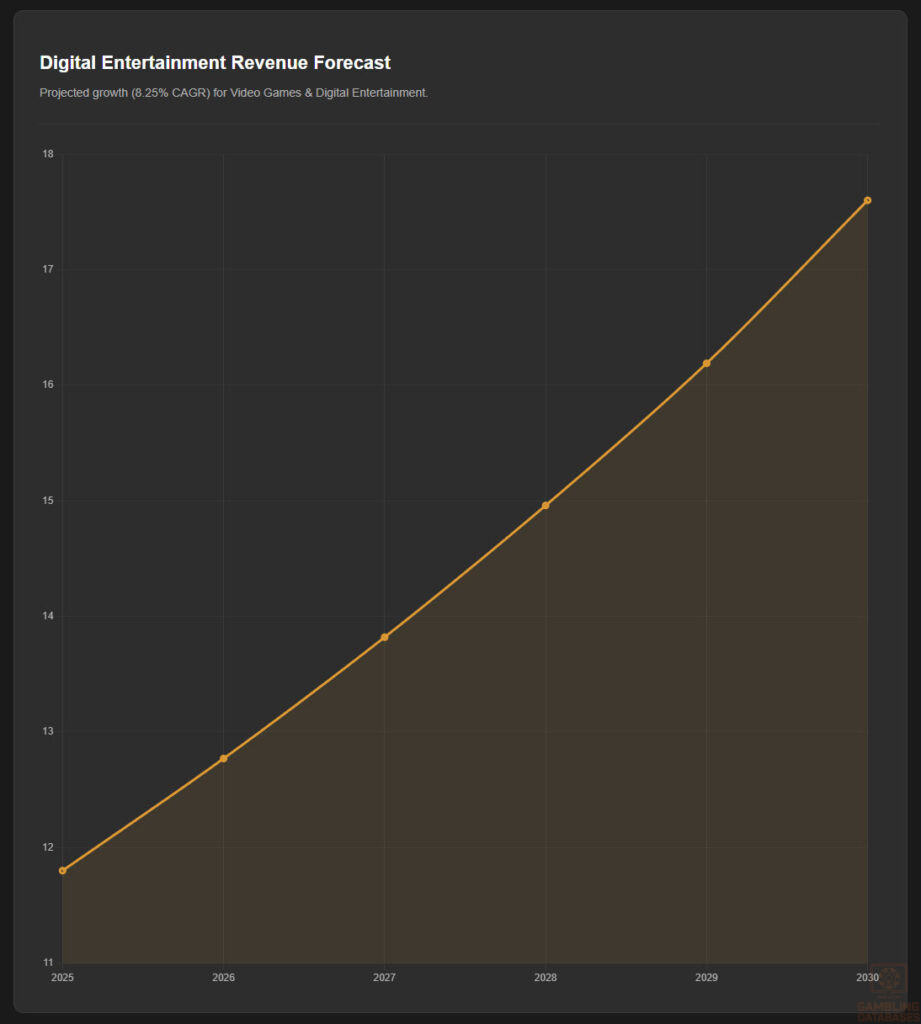Viewport: 921px width, 1024px height.
Task: Select the 2025 data point marker
Action: coord(62,869)
